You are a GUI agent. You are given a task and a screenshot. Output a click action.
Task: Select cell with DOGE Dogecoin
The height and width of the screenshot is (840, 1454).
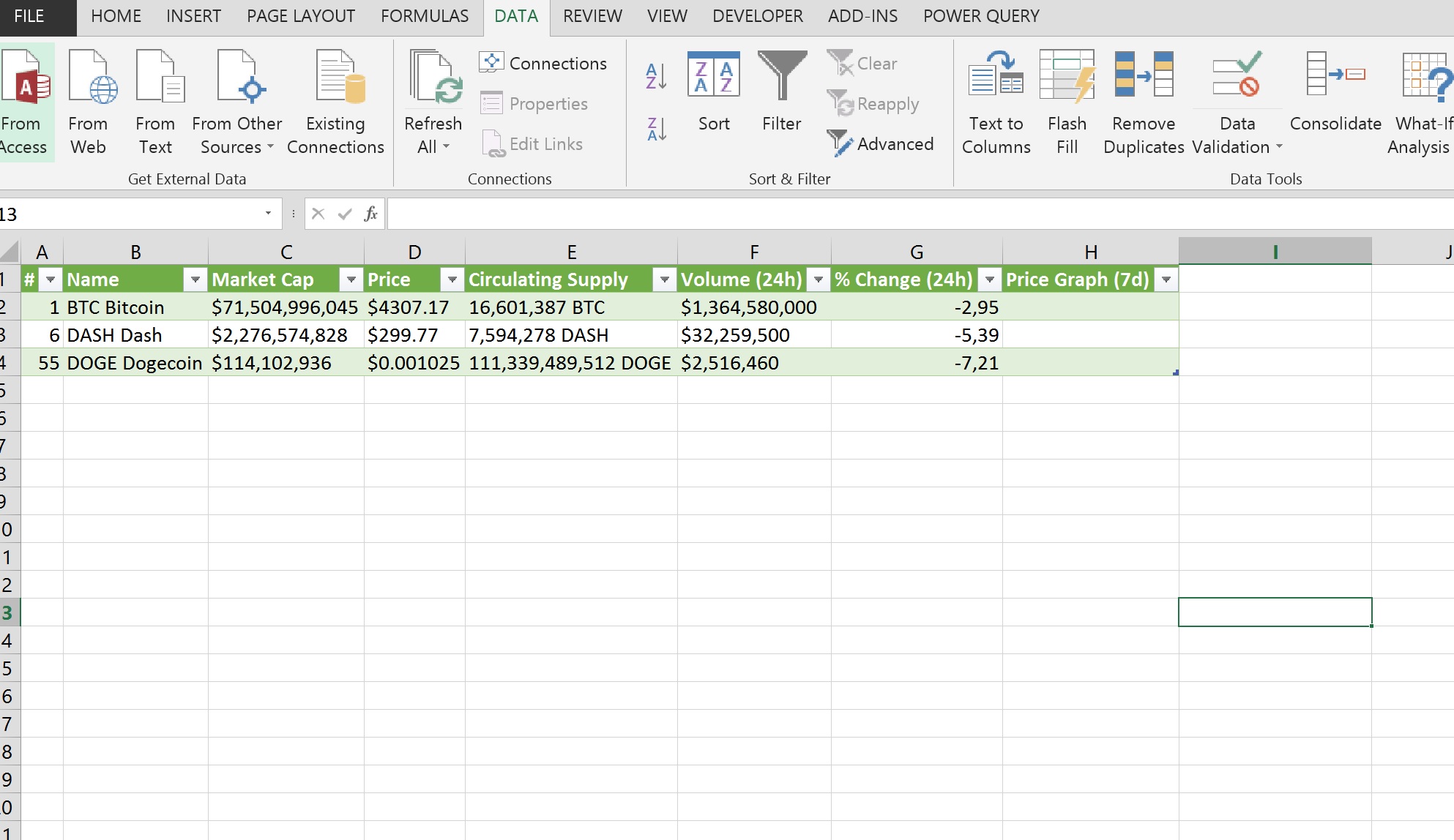pyautogui.click(x=135, y=363)
